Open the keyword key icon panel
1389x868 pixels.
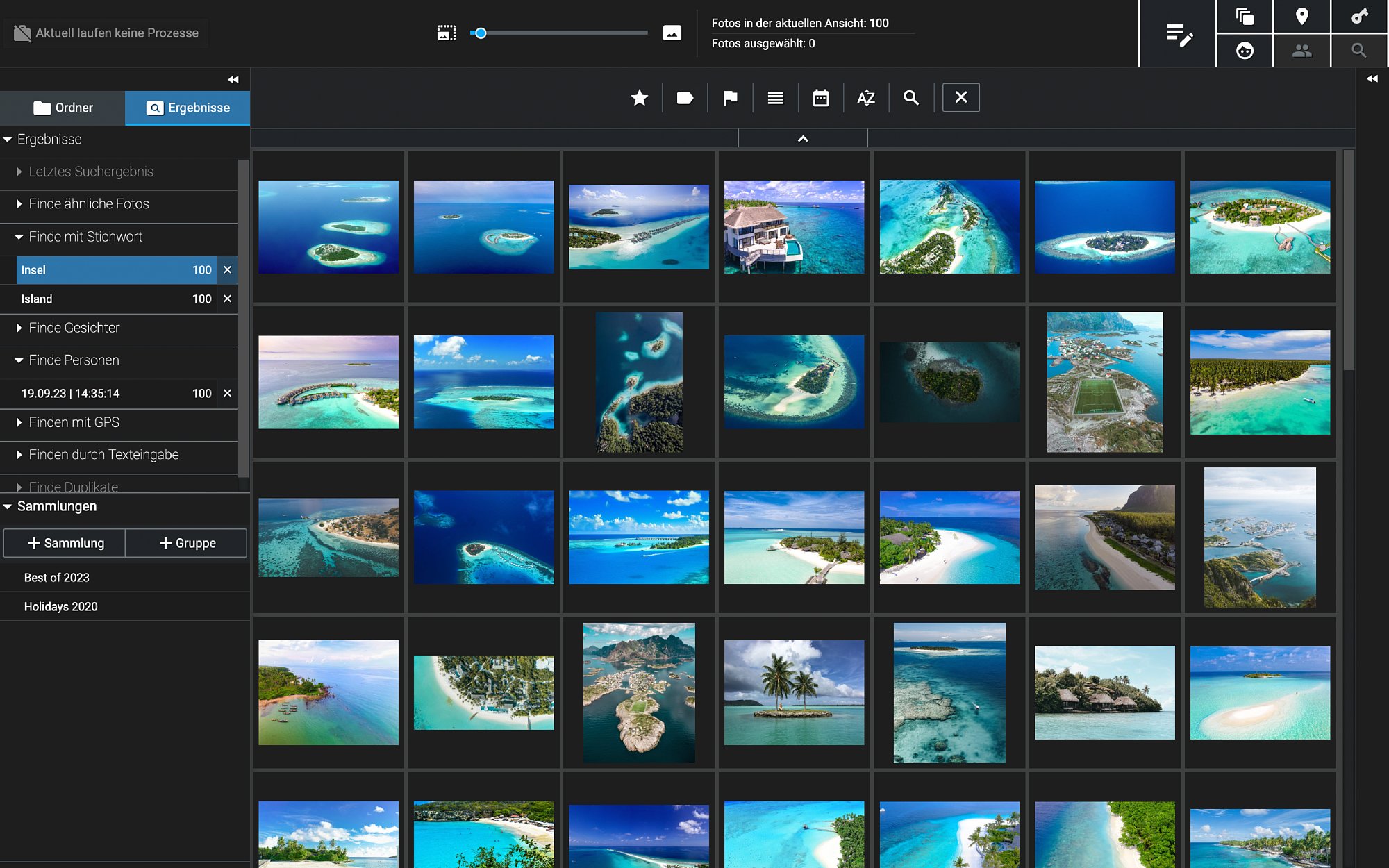(x=1359, y=16)
